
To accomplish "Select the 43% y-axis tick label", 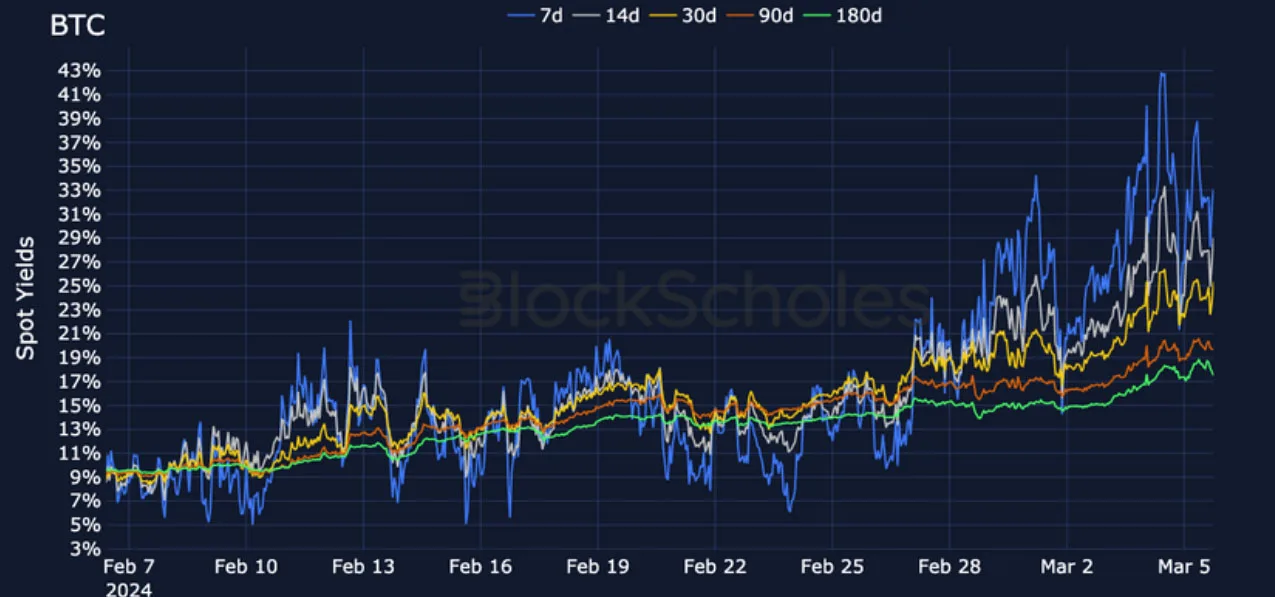I will coord(80,70).
